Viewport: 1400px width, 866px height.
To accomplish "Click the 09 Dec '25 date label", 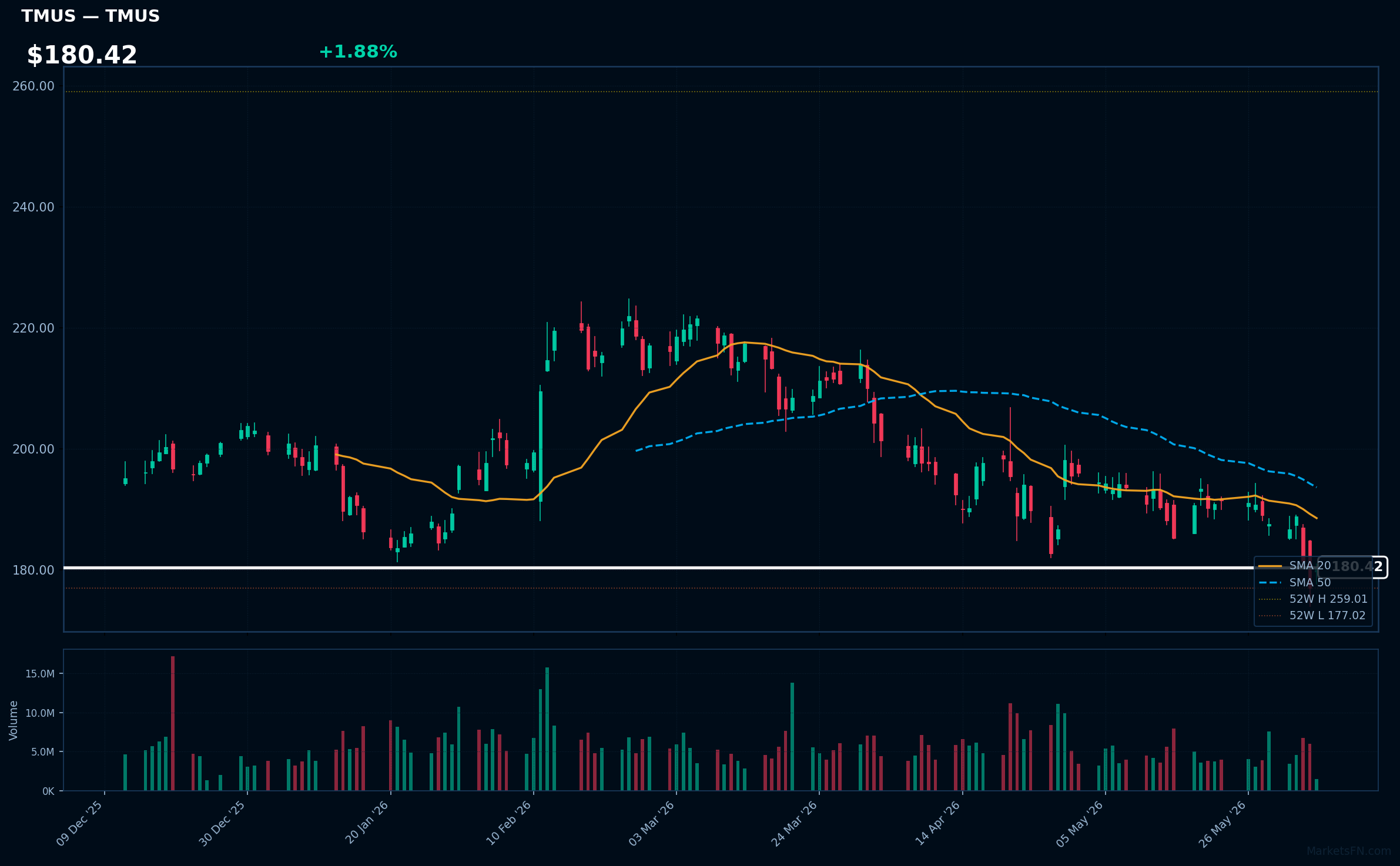I will (x=80, y=824).
